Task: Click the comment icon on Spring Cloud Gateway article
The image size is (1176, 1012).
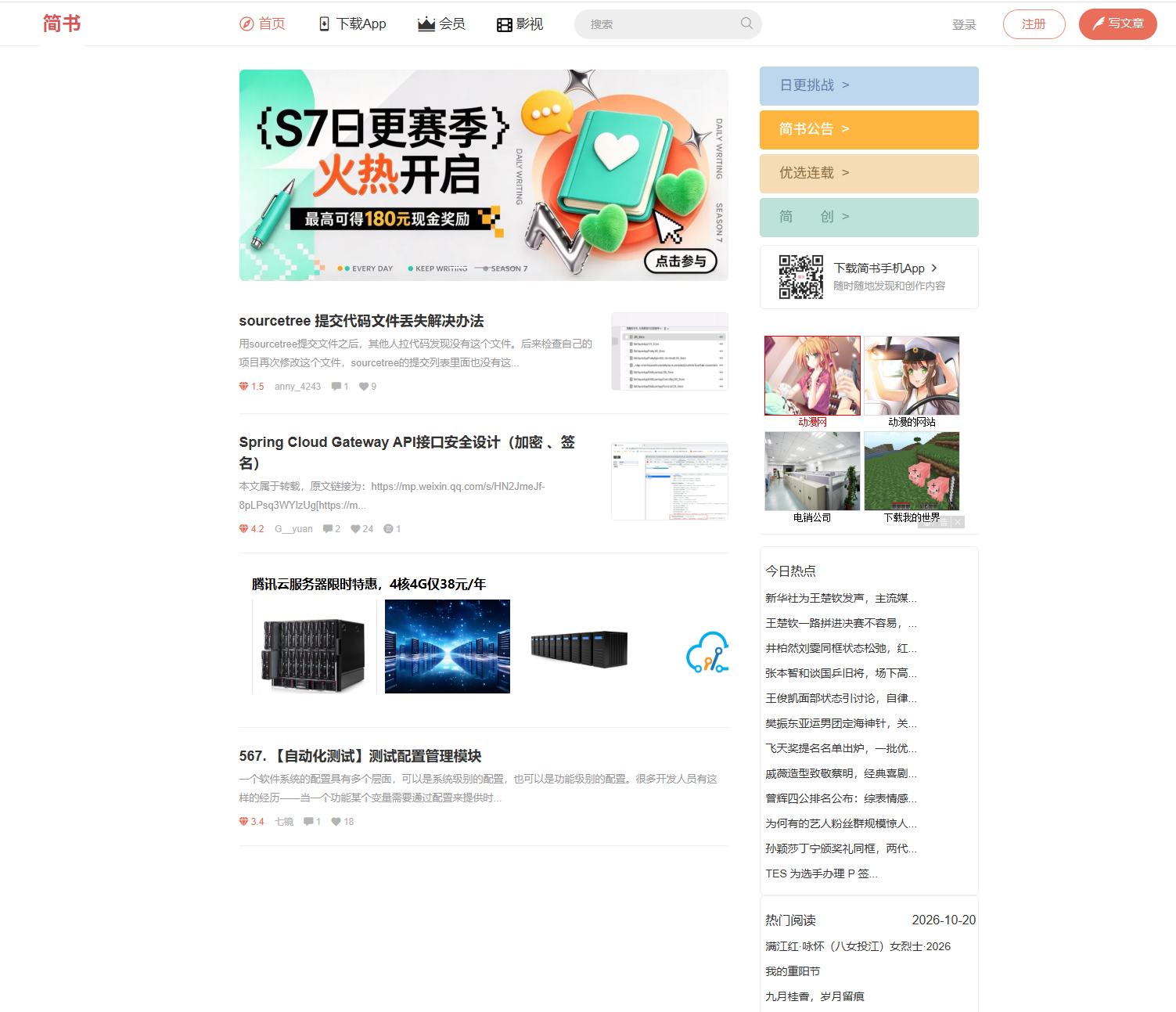Action: tap(328, 528)
